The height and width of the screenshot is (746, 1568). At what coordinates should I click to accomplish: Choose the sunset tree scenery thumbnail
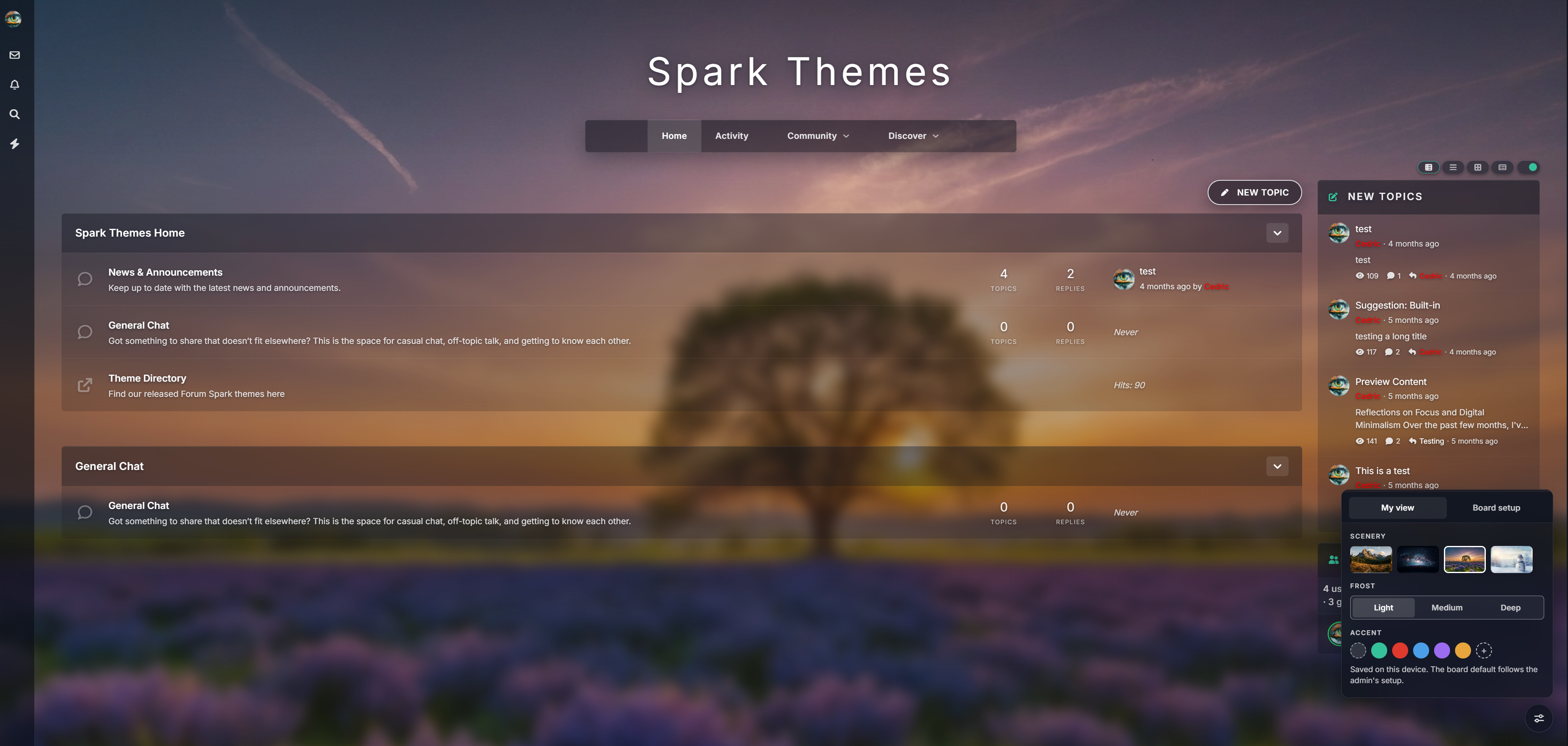coord(1464,559)
